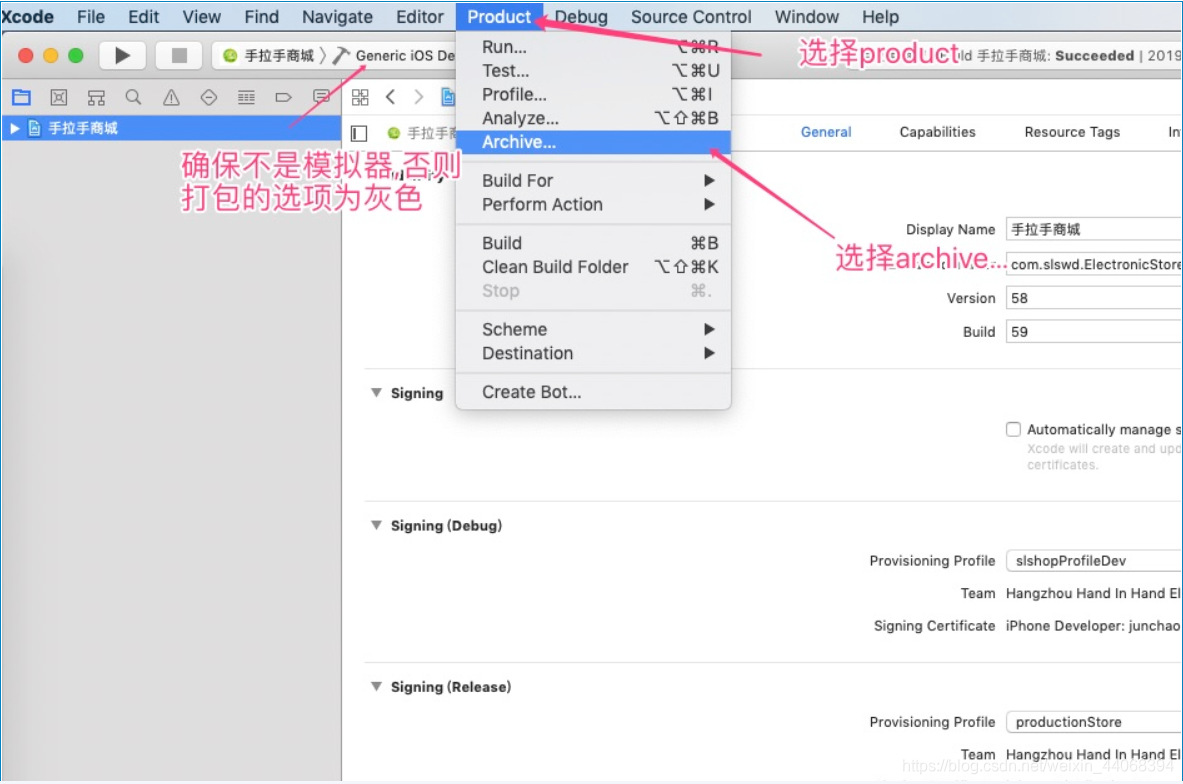Enable Automatically manage signing checkbox
1183x784 pixels.
tap(1013, 429)
